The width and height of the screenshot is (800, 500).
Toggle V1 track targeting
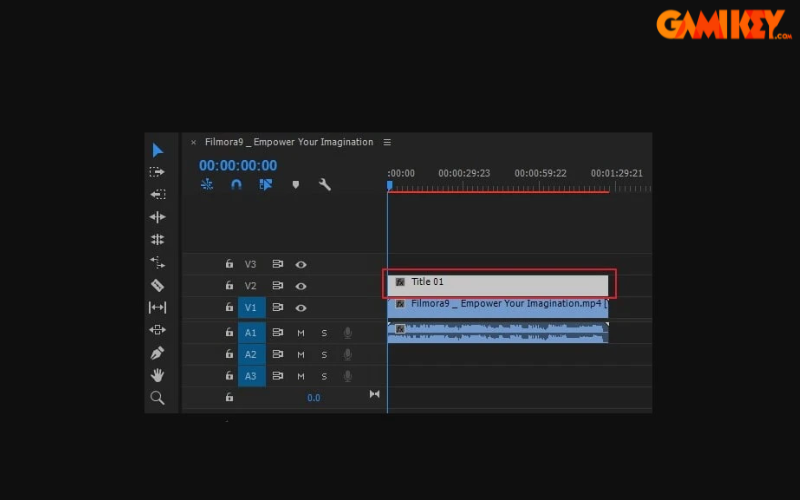point(252,308)
